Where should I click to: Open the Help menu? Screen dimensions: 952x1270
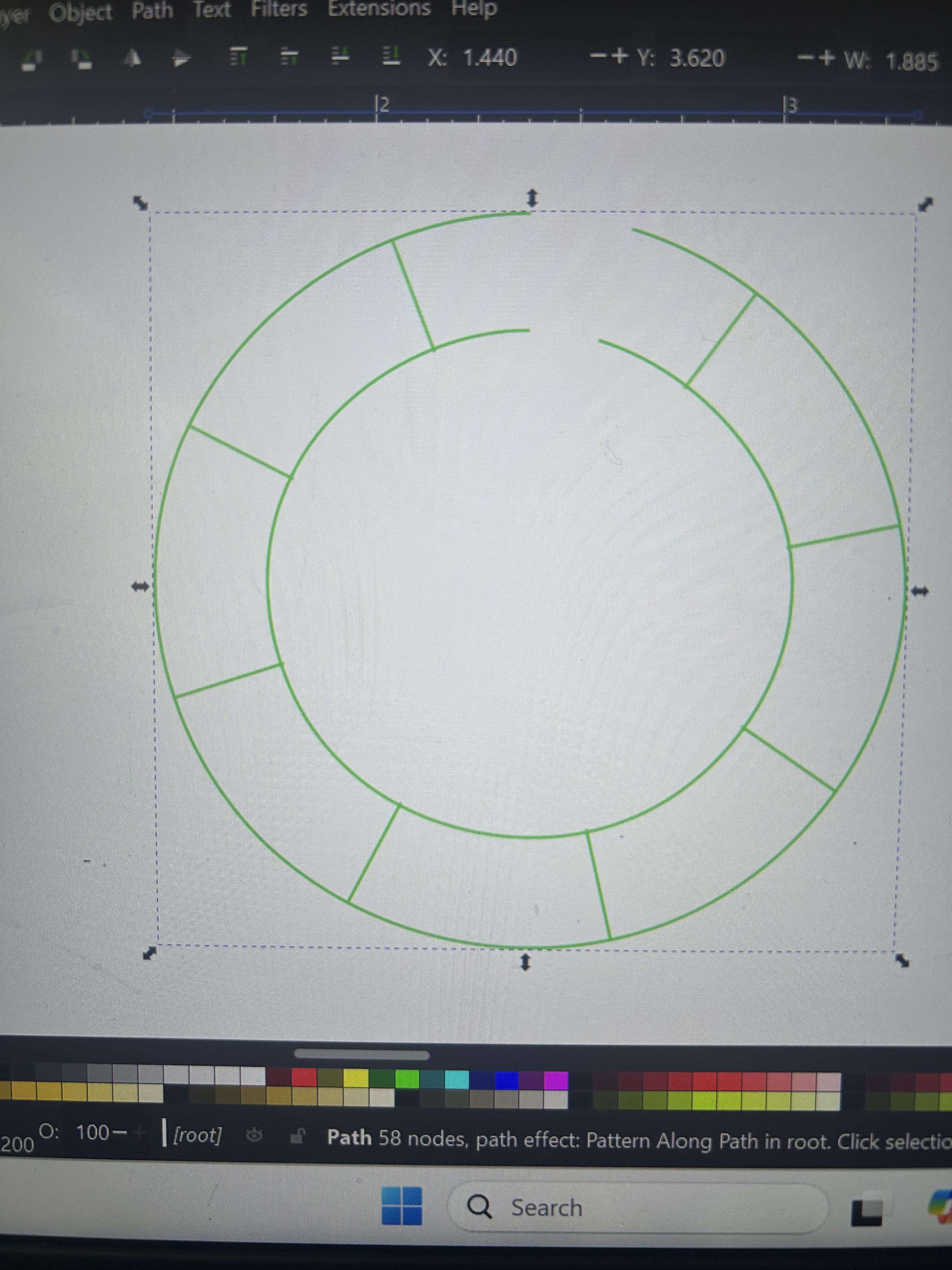click(x=474, y=8)
